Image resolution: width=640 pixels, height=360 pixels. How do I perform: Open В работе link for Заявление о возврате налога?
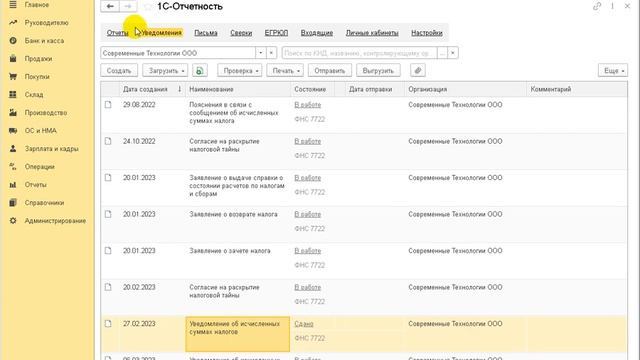pos(308,214)
